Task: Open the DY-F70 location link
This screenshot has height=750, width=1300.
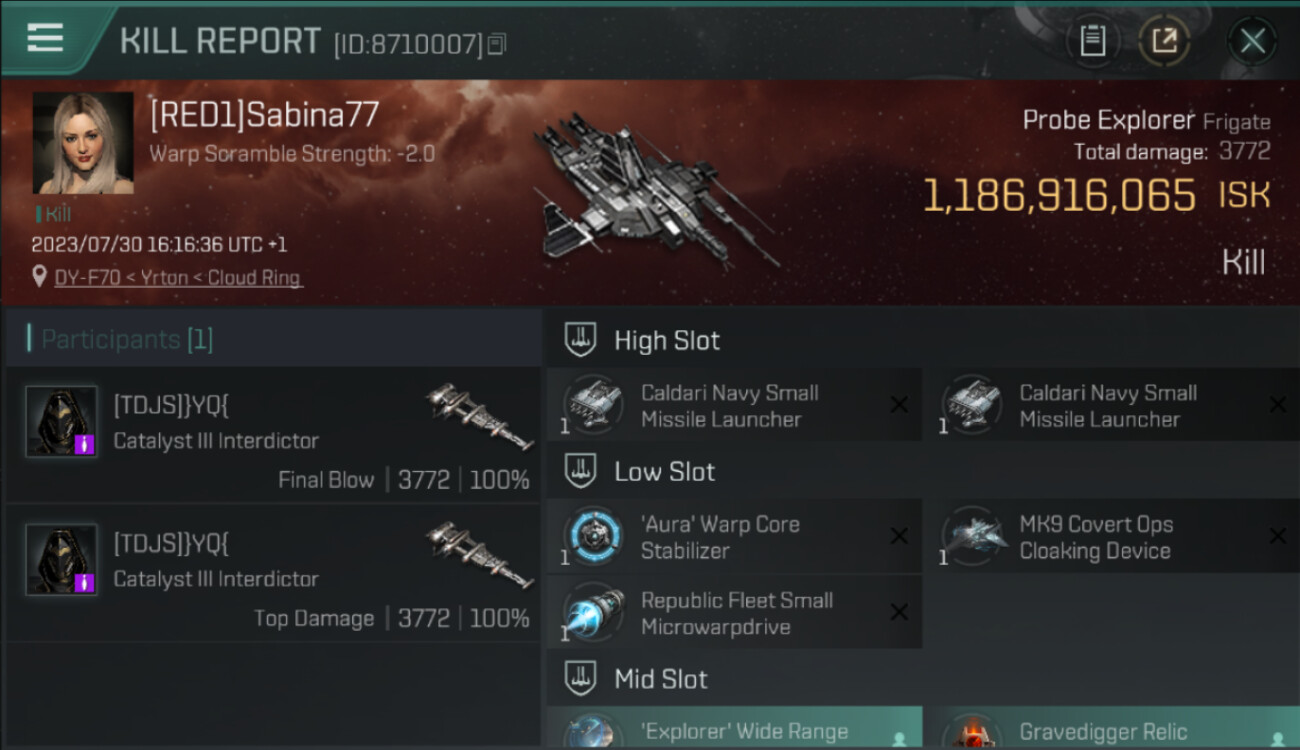Action: tap(178, 277)
